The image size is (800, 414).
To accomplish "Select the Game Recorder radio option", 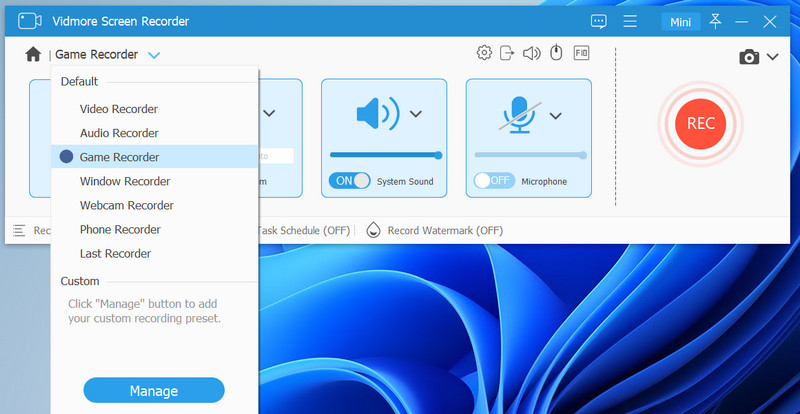I will 66,157.
